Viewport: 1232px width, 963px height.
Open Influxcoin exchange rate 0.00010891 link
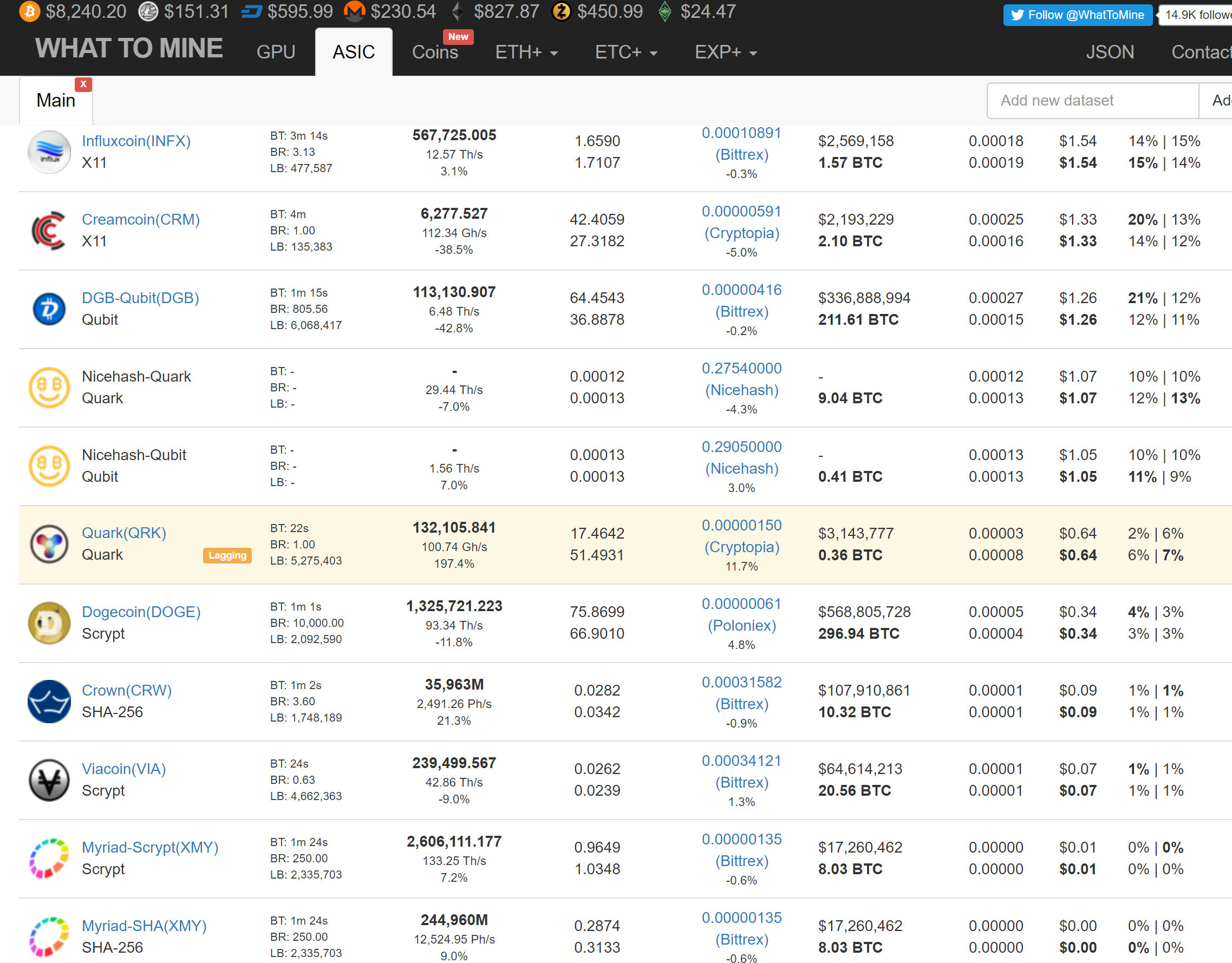pos(741,133)
